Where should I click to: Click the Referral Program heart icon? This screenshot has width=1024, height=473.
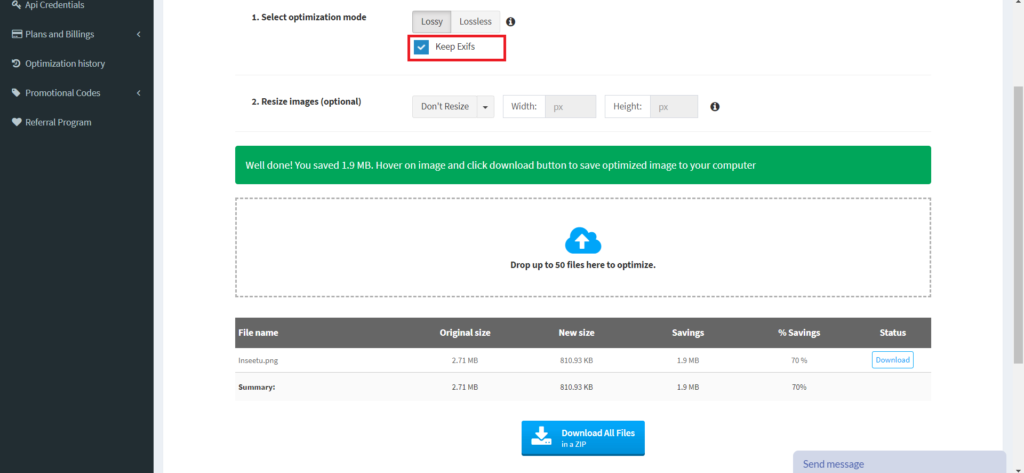[17, 122]
